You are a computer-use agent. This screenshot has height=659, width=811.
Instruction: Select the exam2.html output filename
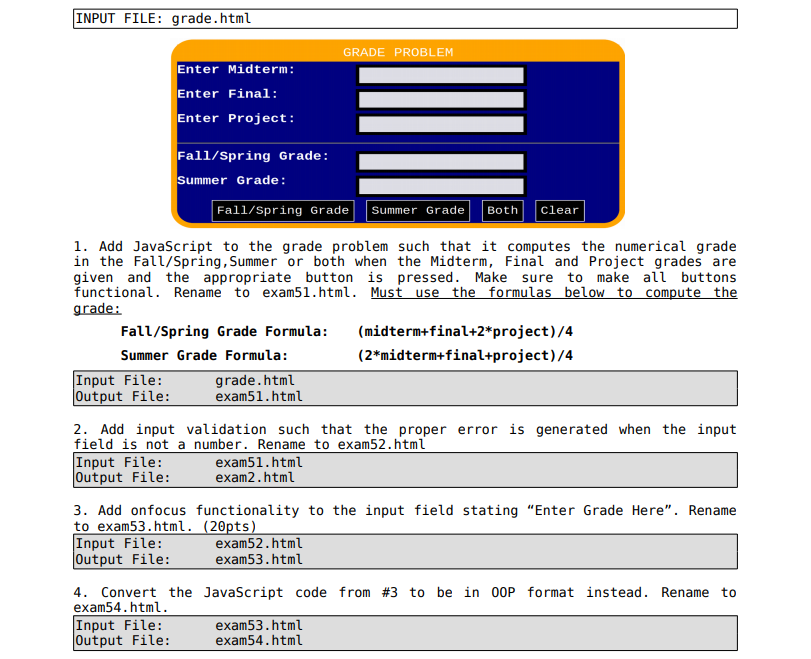coord(250,477)
